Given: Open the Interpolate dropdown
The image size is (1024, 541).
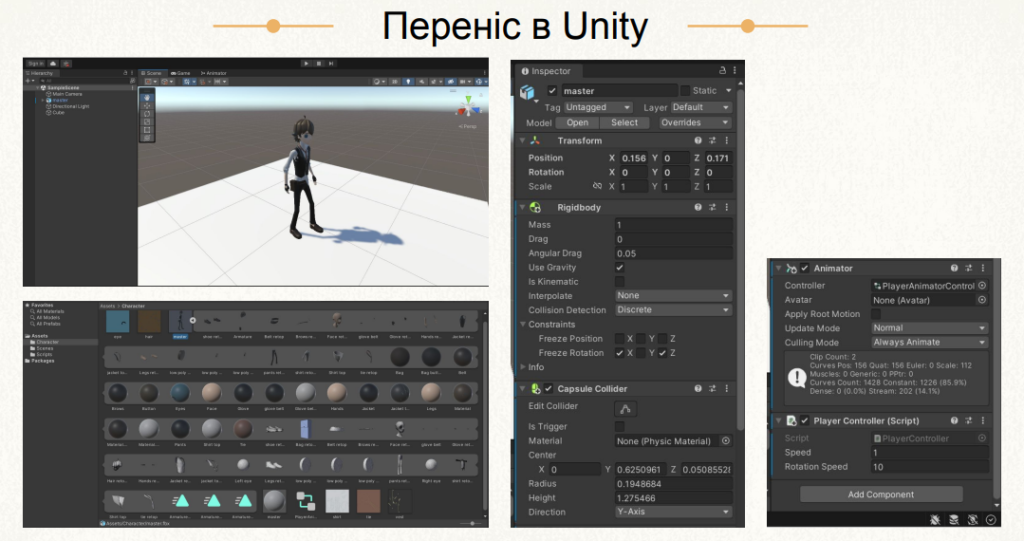Looking at the screenshot, I should [x=673, y=296].
